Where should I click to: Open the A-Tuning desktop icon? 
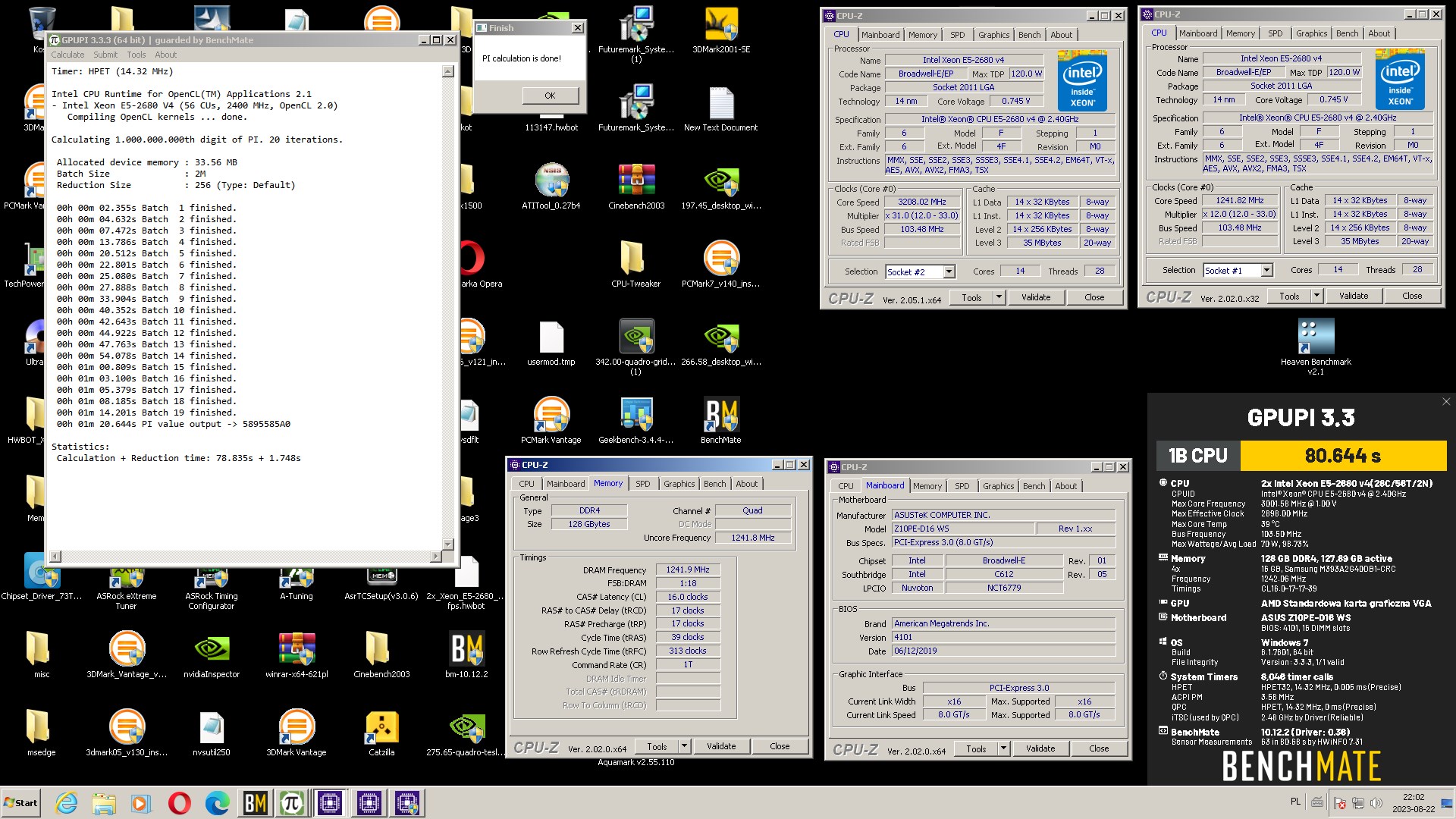click(x=297, y=582)
